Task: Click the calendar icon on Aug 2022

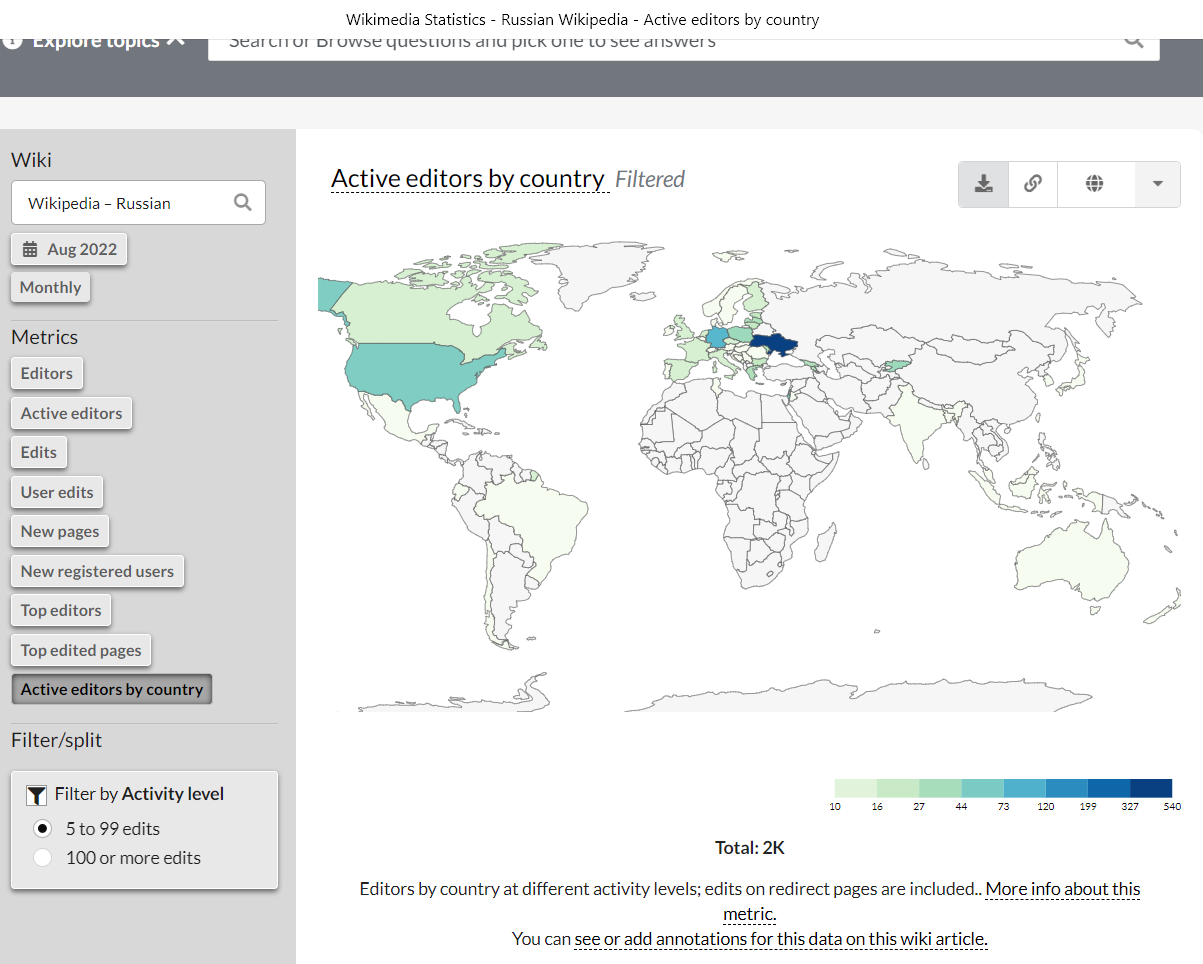Action: (30, 249)
